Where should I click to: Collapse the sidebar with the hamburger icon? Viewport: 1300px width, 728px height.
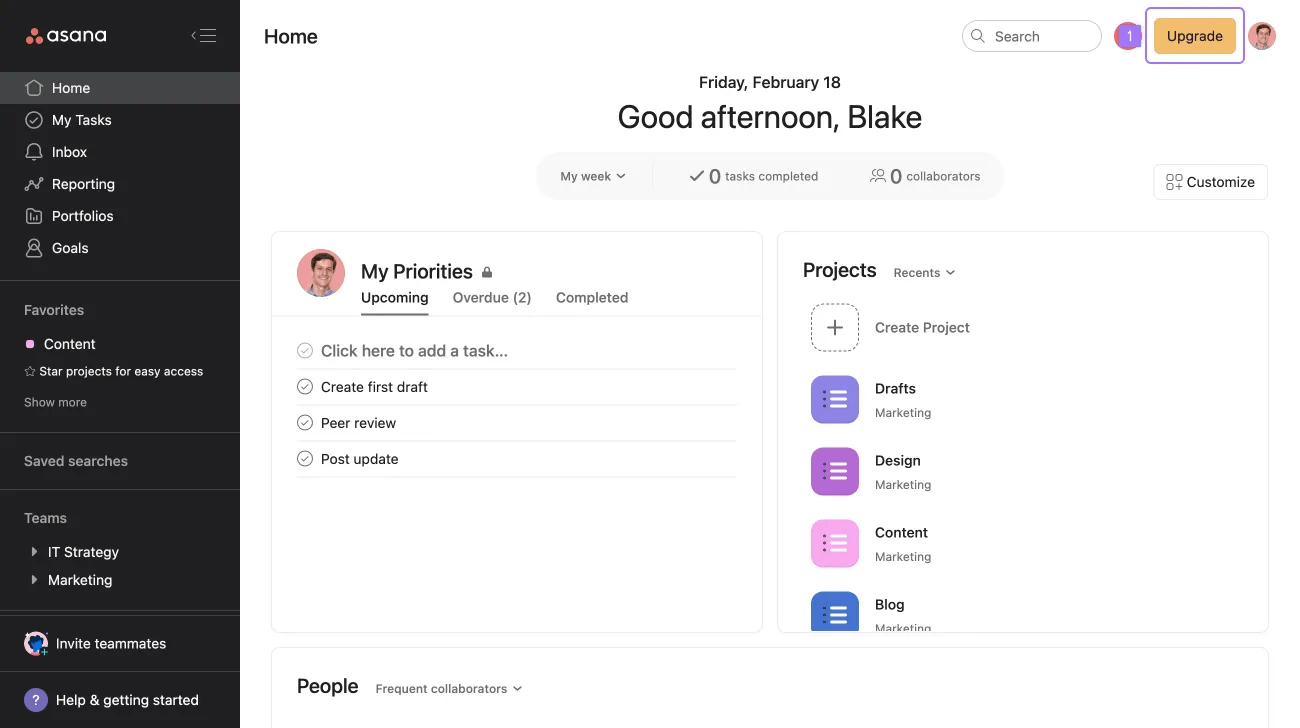[x=204, y=36]
